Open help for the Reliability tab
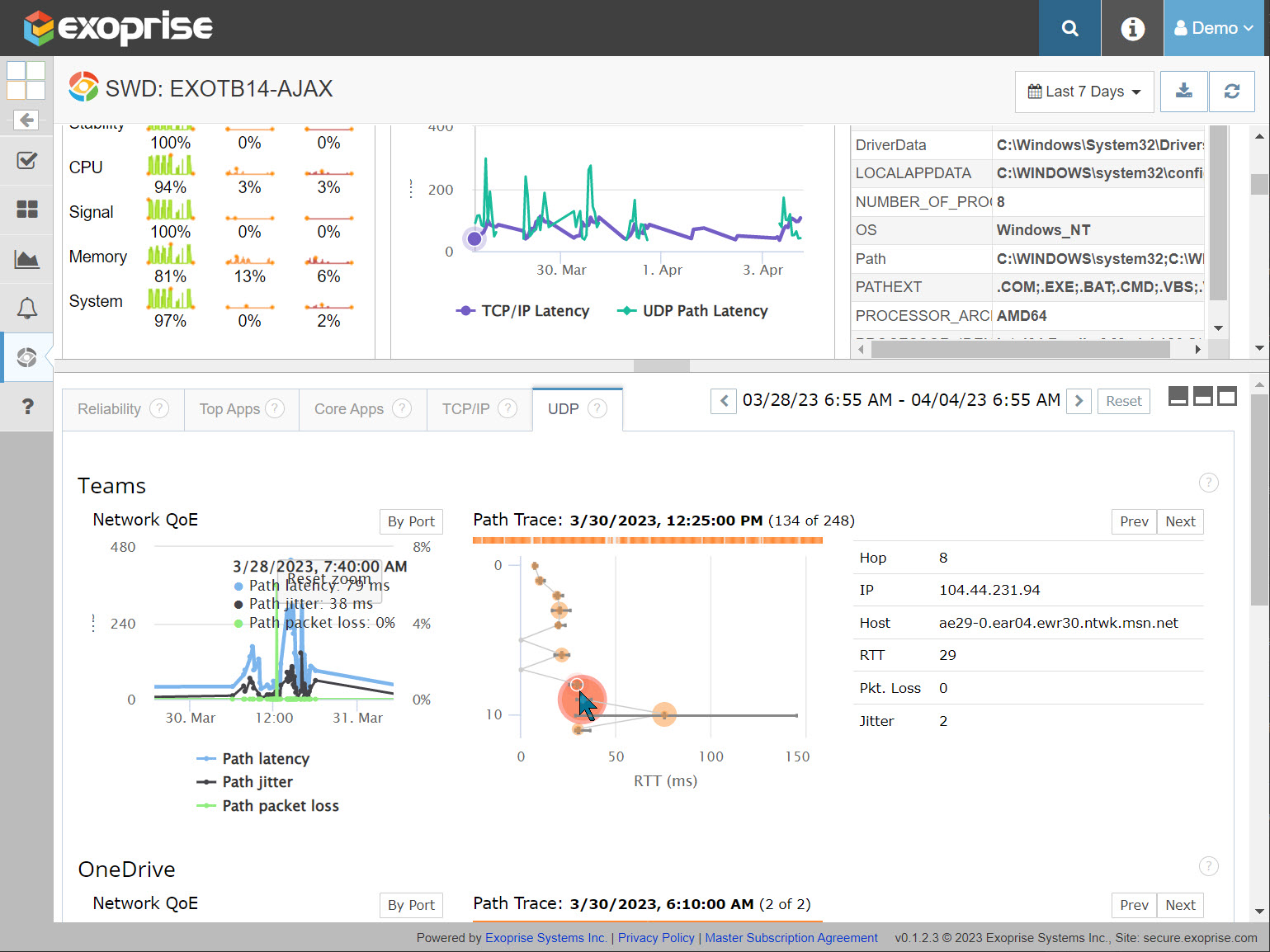 click(x=159, y=408)
